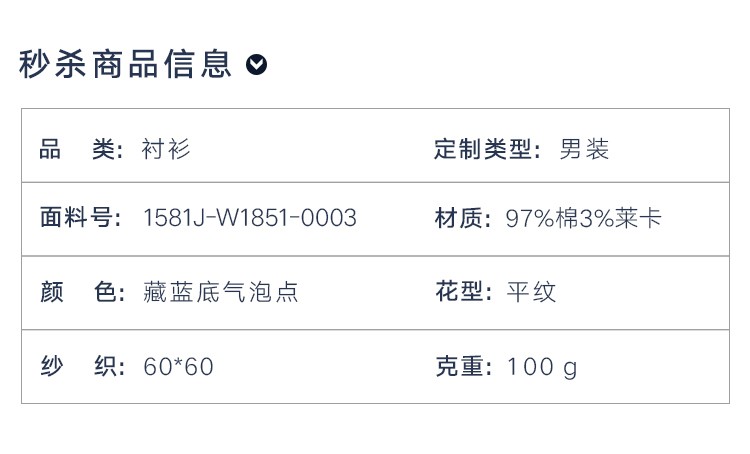
Task: Select the 材质 label
Action: (463, 218)
